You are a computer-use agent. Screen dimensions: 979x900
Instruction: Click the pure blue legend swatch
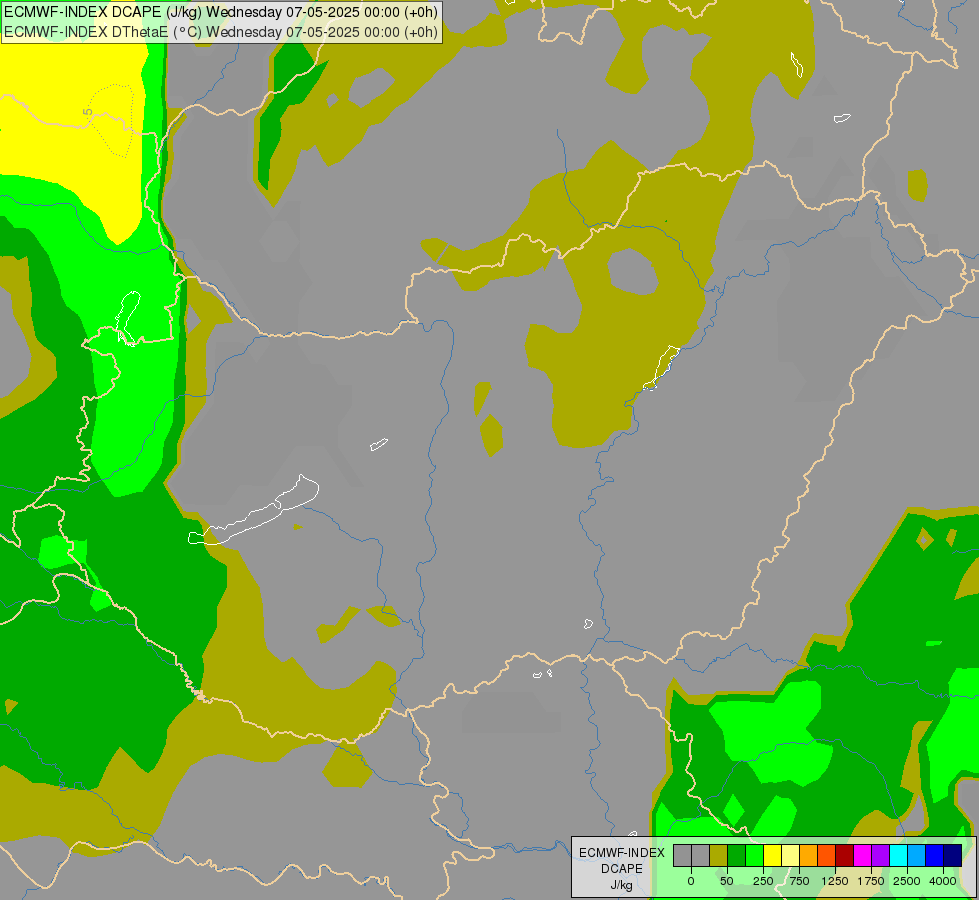point(935,855)
